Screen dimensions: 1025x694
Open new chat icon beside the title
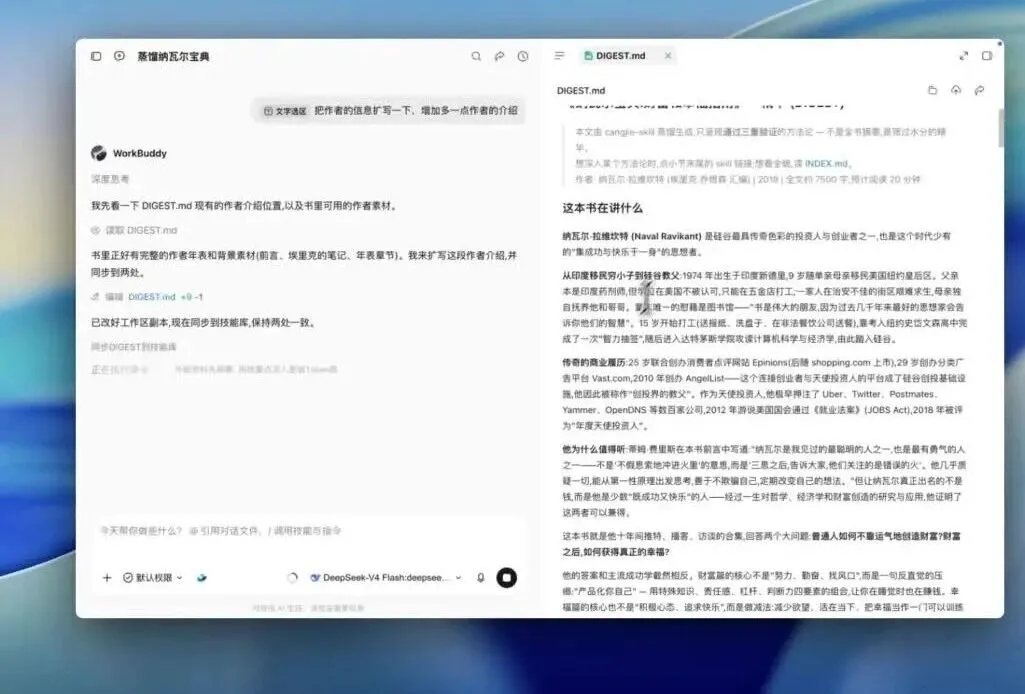click(120, 56)
